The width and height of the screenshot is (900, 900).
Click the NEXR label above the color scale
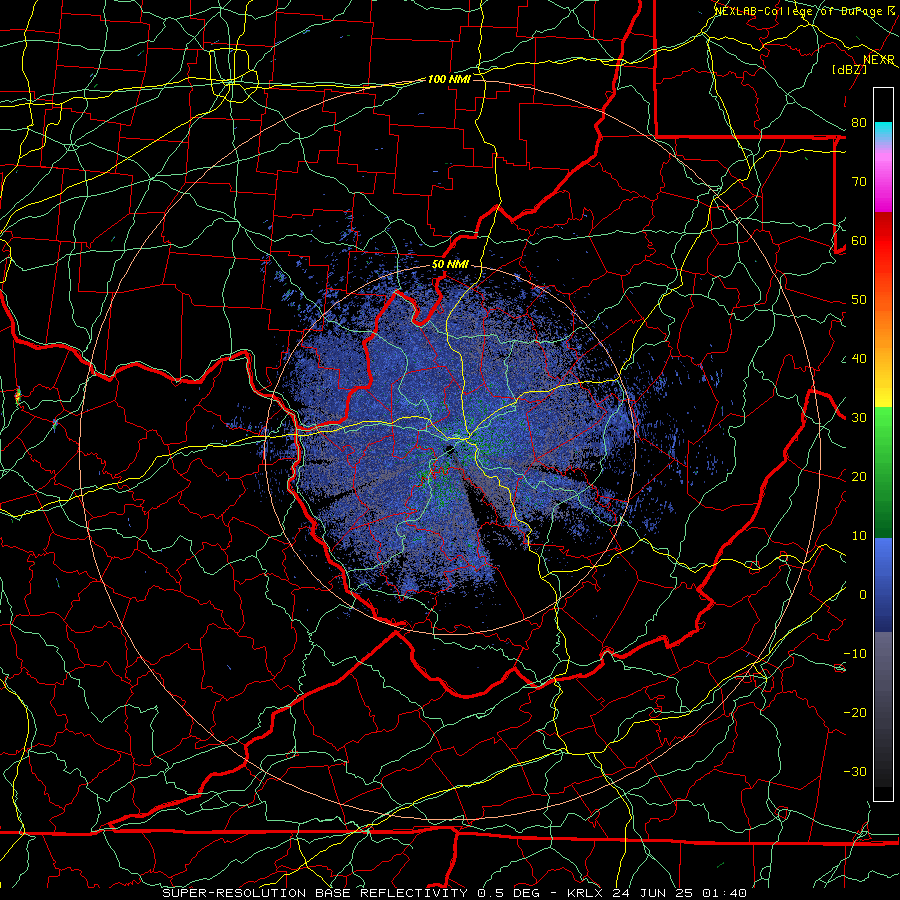879,60
